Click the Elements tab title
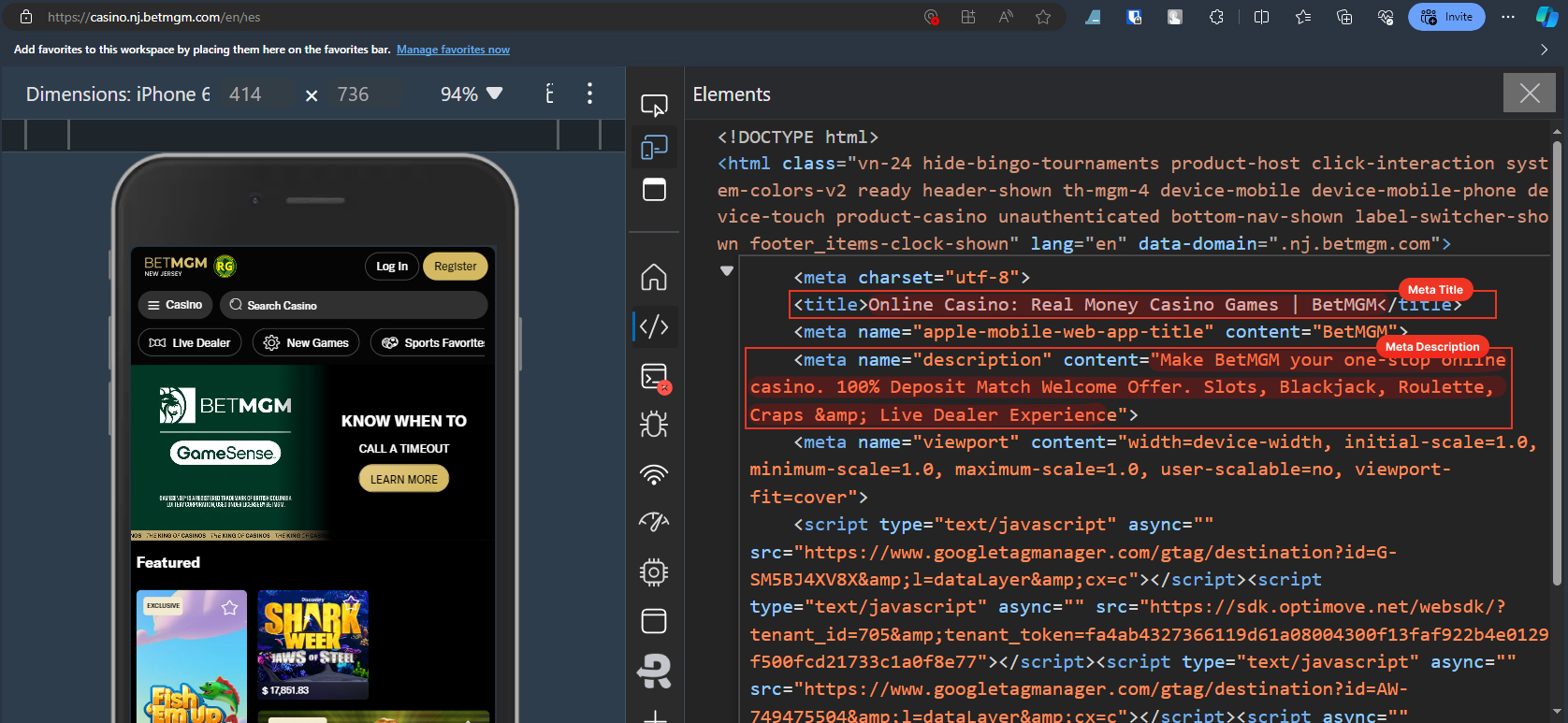The image size is (1568, 723). [732, 94]
